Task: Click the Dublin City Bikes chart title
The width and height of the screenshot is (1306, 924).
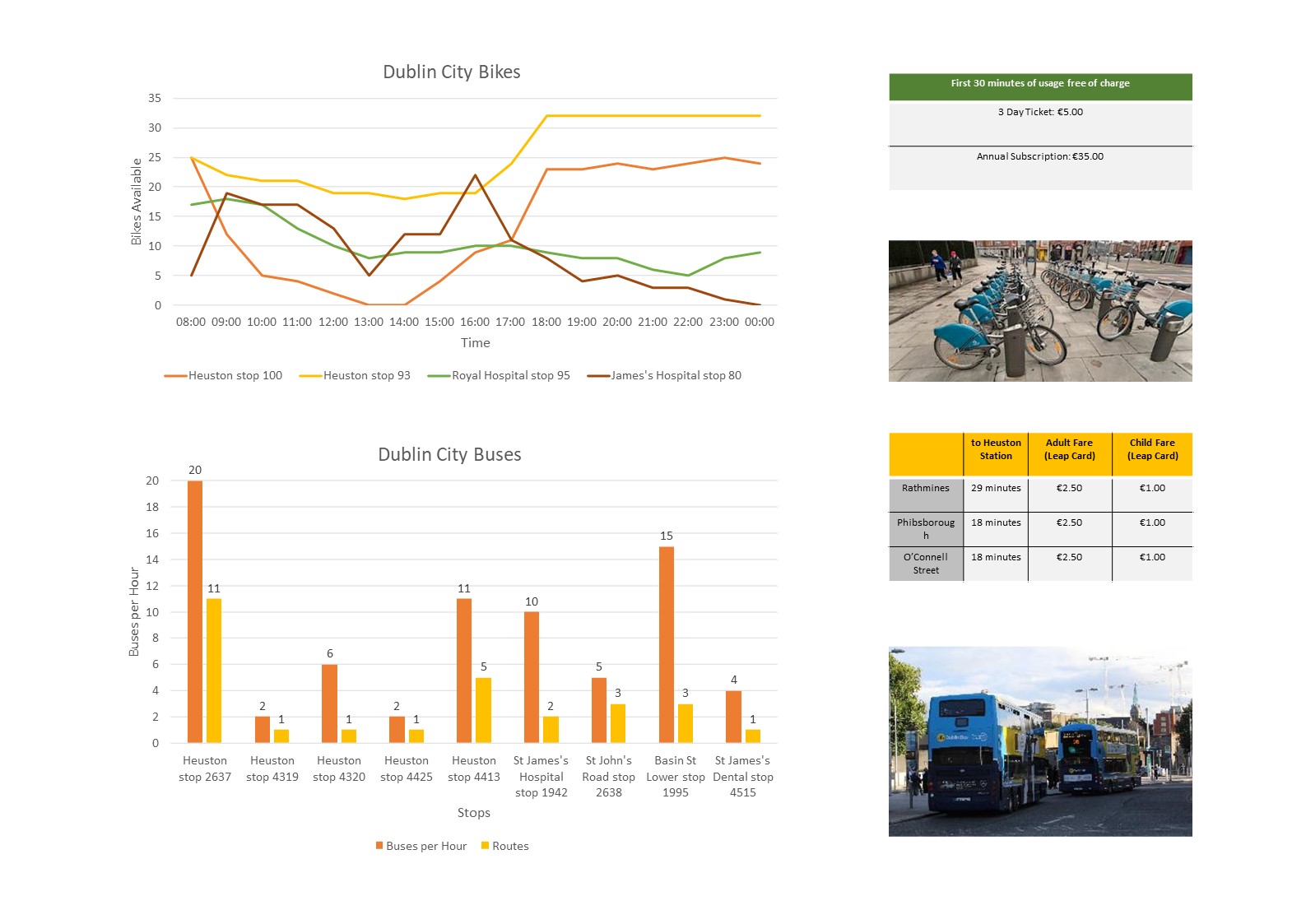Action: [451, 72]
